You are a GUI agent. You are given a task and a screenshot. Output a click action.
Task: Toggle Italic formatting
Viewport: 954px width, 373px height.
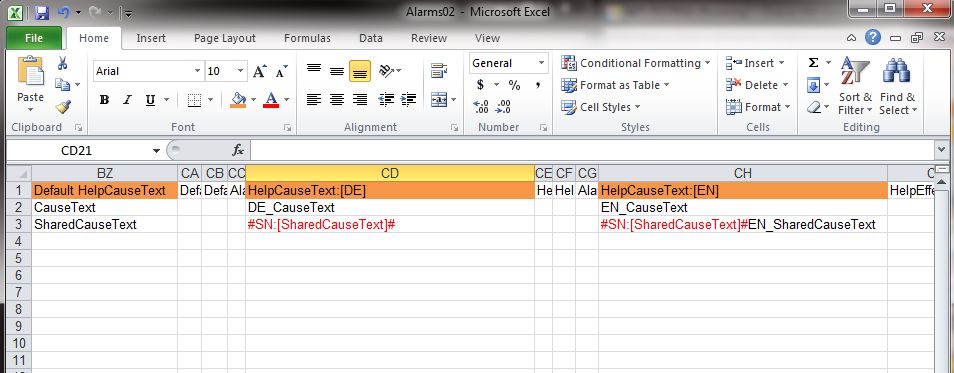coord(127,100)
